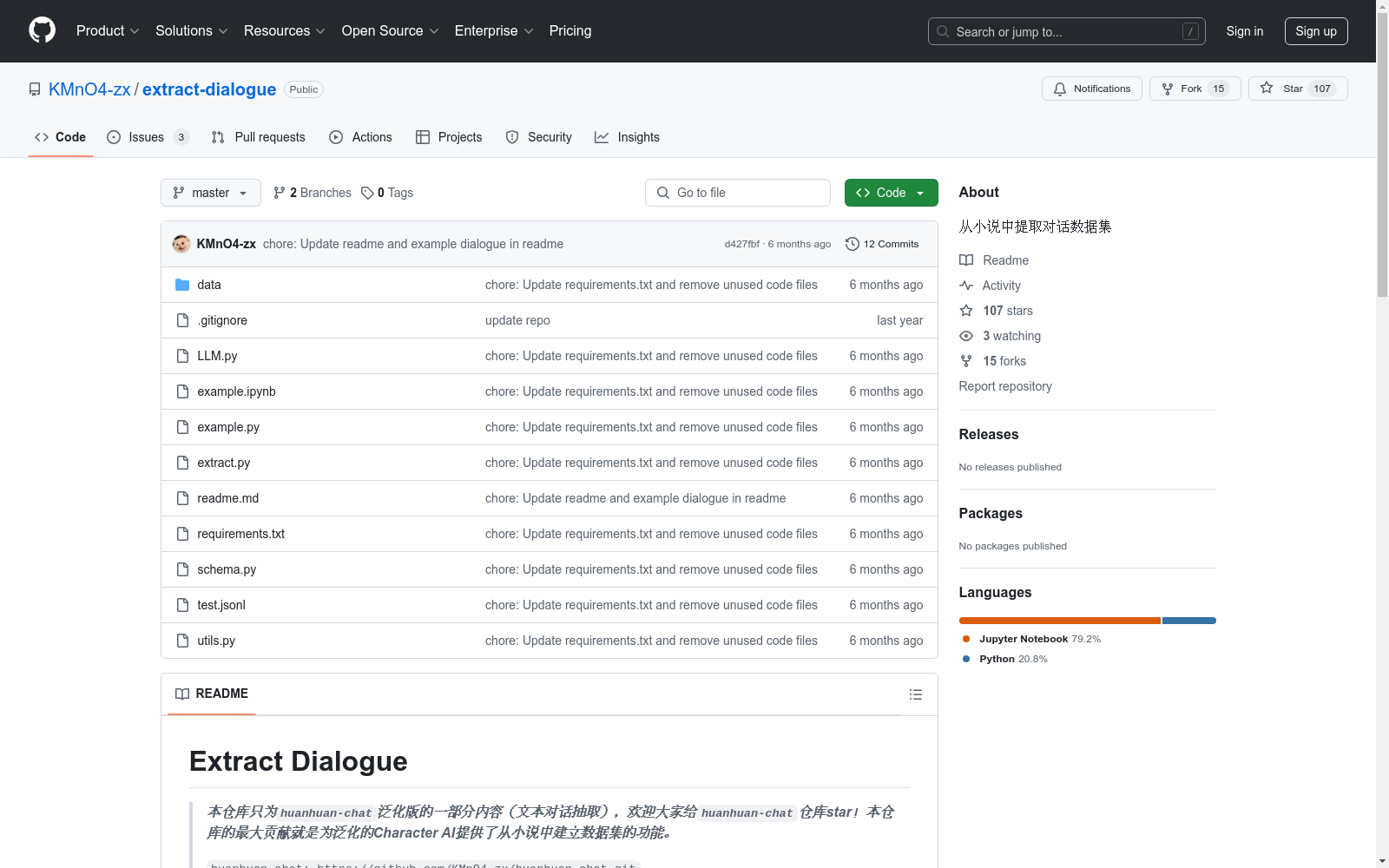This screenshot has height=868, width=1389.
Task: Open the extract.py file
Action: tap(224, 463)
